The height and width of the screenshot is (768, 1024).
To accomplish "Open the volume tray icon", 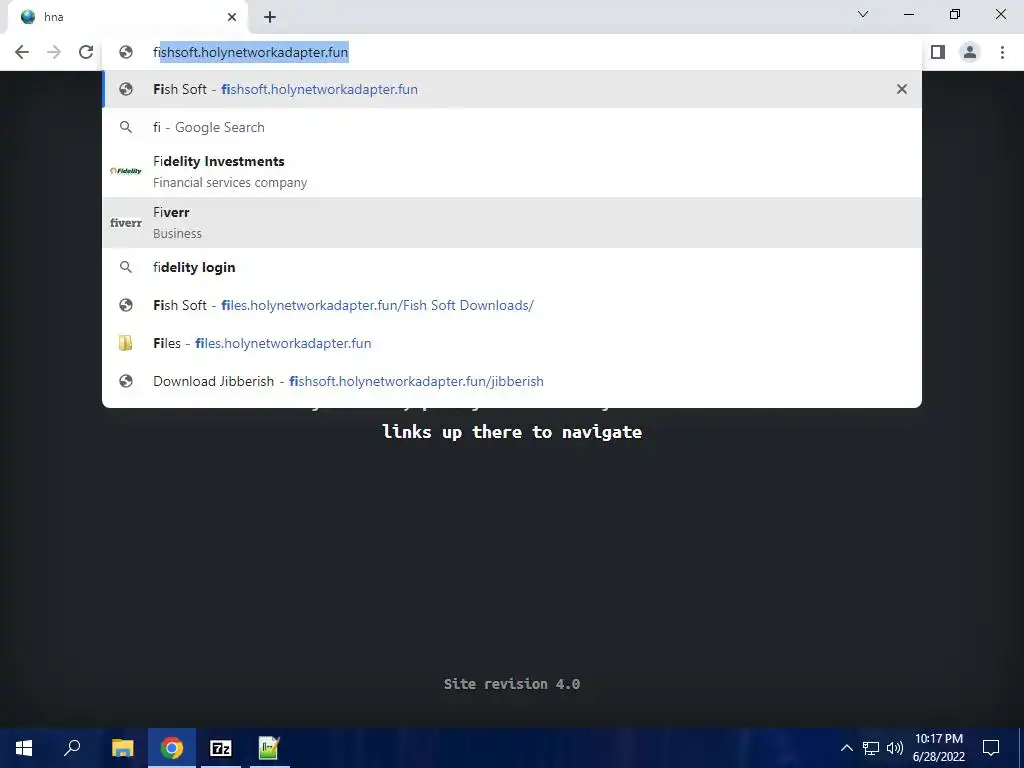I will [895, 748].
